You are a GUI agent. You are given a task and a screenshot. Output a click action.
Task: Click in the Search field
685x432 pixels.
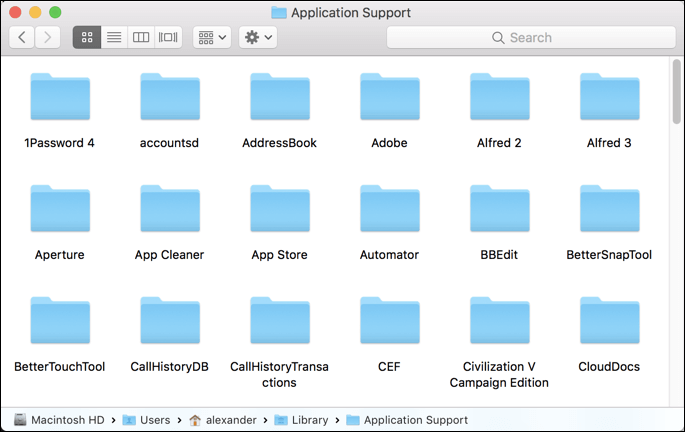tap(531, 38)
